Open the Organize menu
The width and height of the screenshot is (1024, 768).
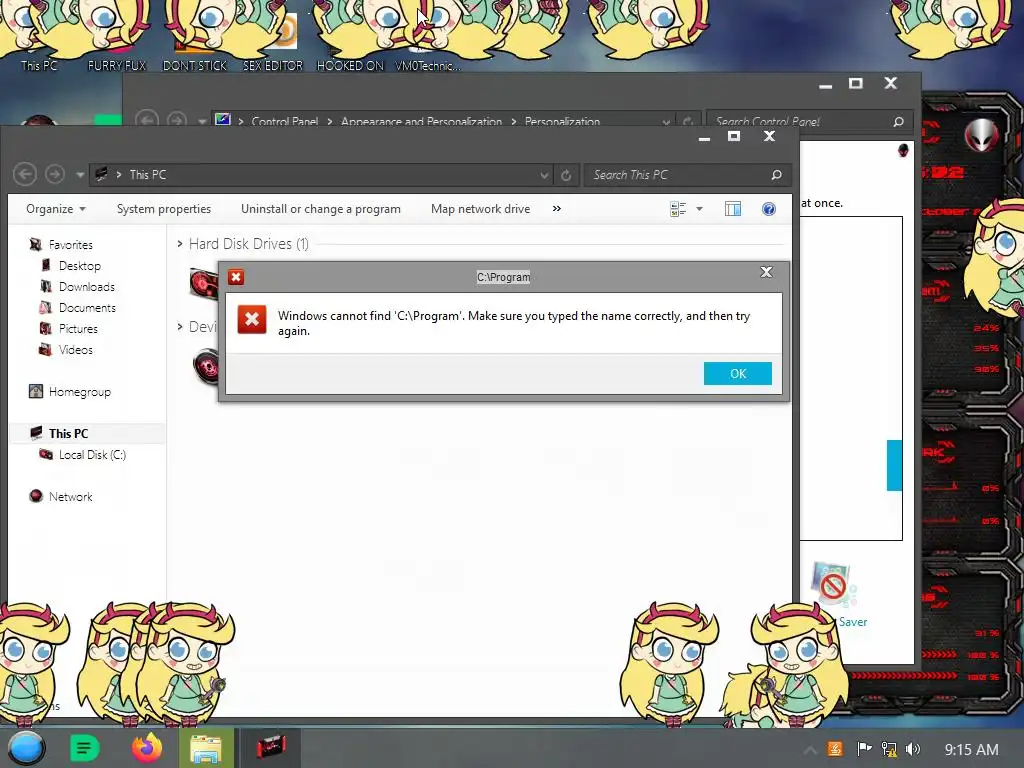(x=56, y=209)
